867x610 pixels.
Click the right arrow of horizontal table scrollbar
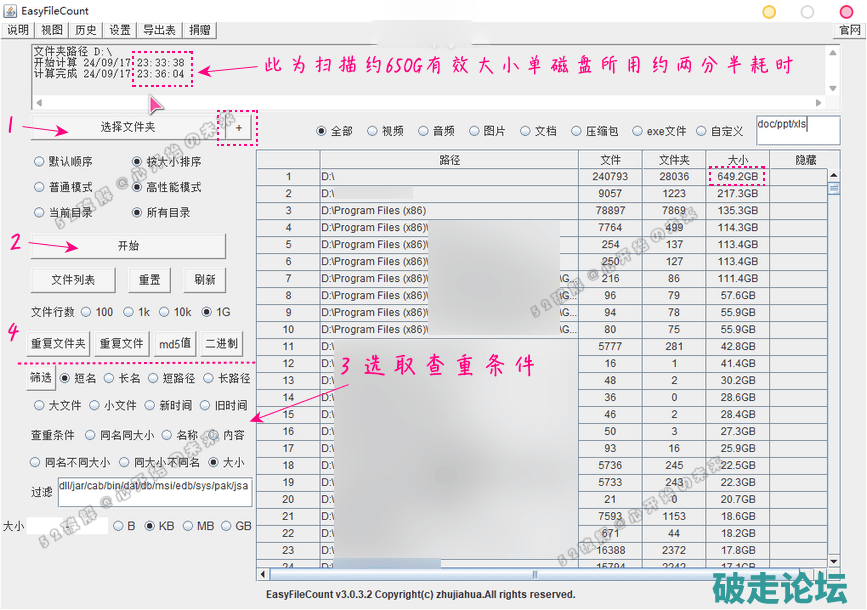point(820,574)
